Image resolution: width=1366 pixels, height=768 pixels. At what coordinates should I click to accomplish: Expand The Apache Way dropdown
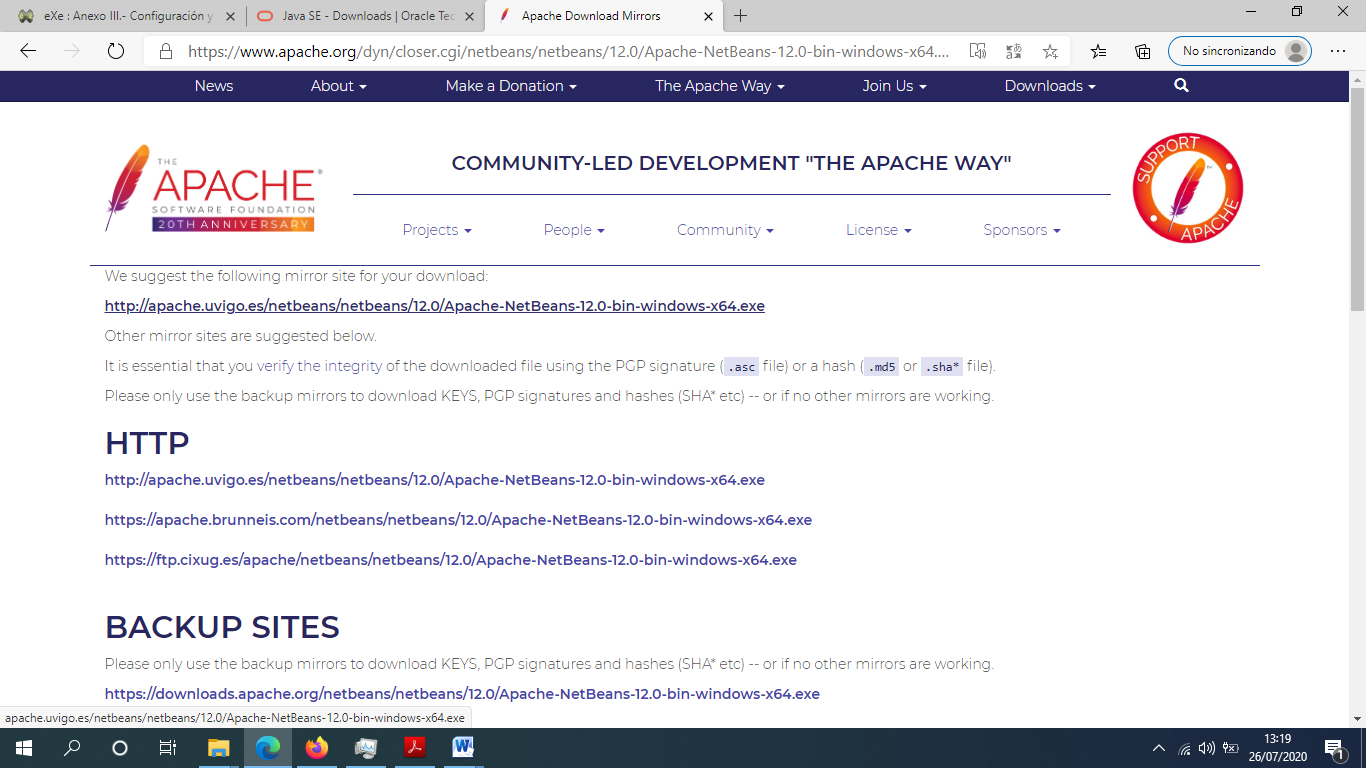click(720, 86)
